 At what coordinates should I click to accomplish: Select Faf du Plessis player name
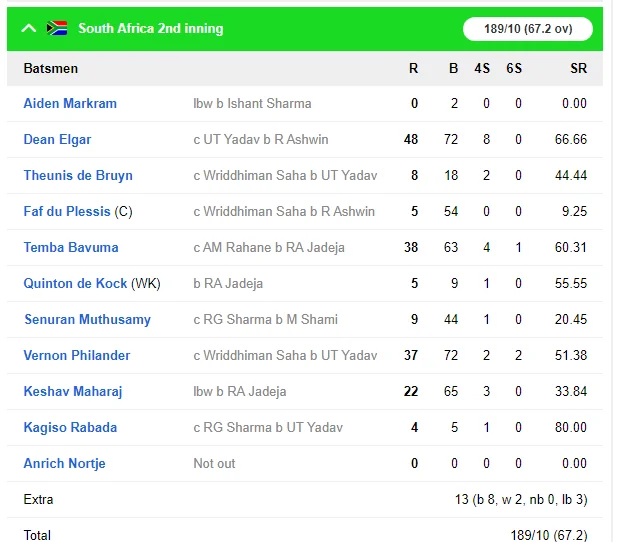pyautogui.click(x=67, y=211)
